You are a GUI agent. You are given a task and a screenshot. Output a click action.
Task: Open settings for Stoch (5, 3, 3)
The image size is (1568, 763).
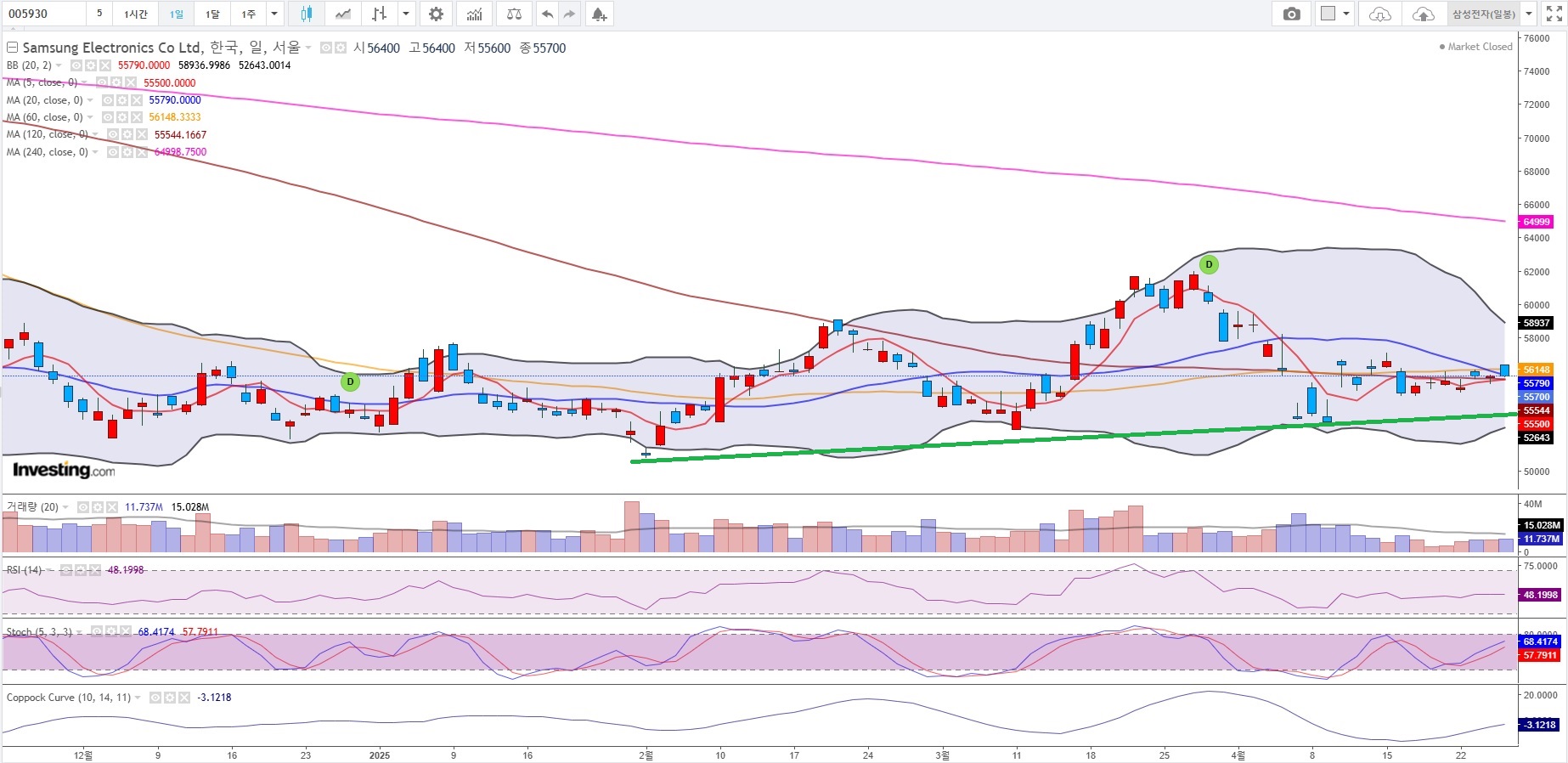click(x=111, y=632)
